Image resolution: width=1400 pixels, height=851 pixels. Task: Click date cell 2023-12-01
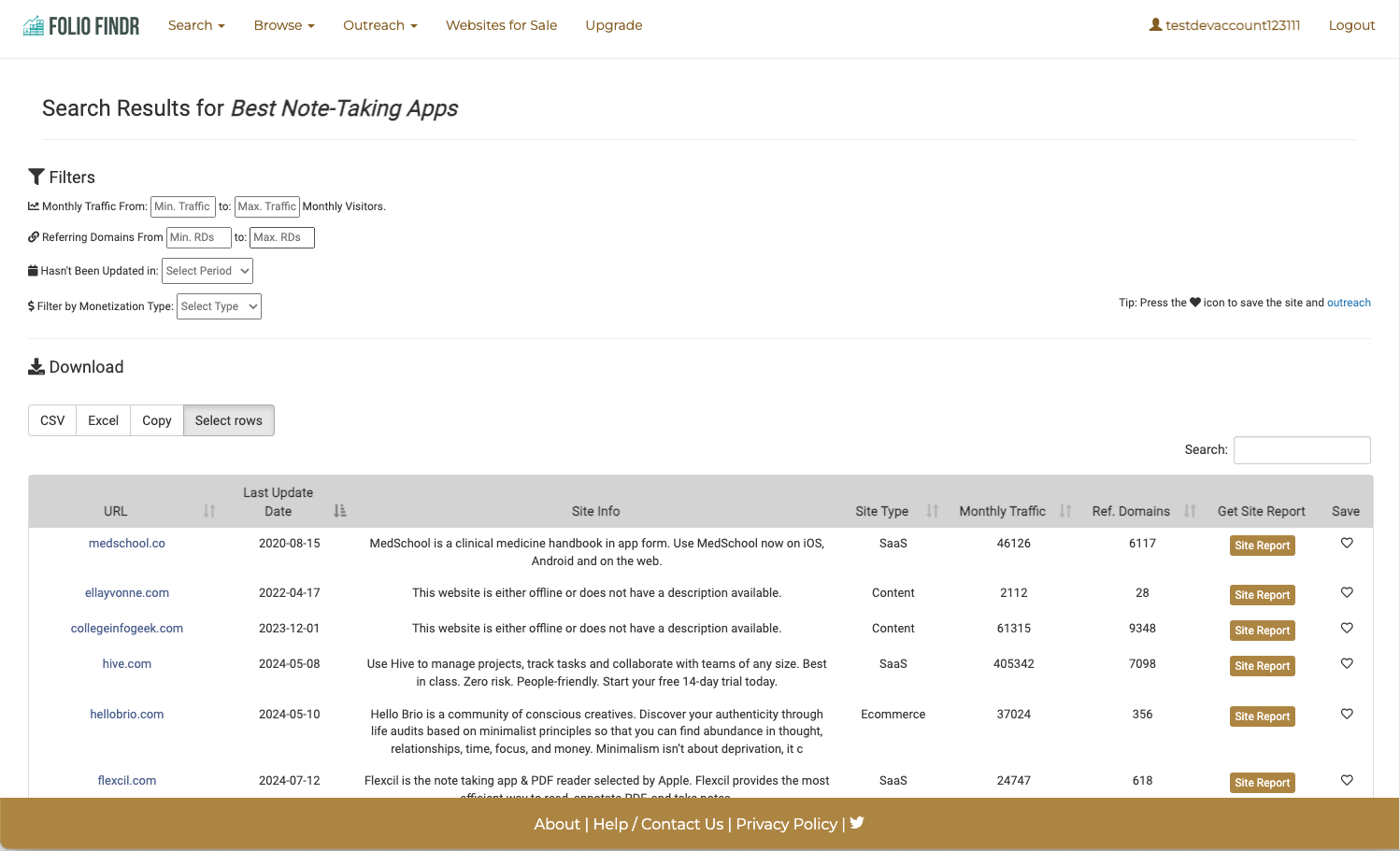[x=290, y=628]
